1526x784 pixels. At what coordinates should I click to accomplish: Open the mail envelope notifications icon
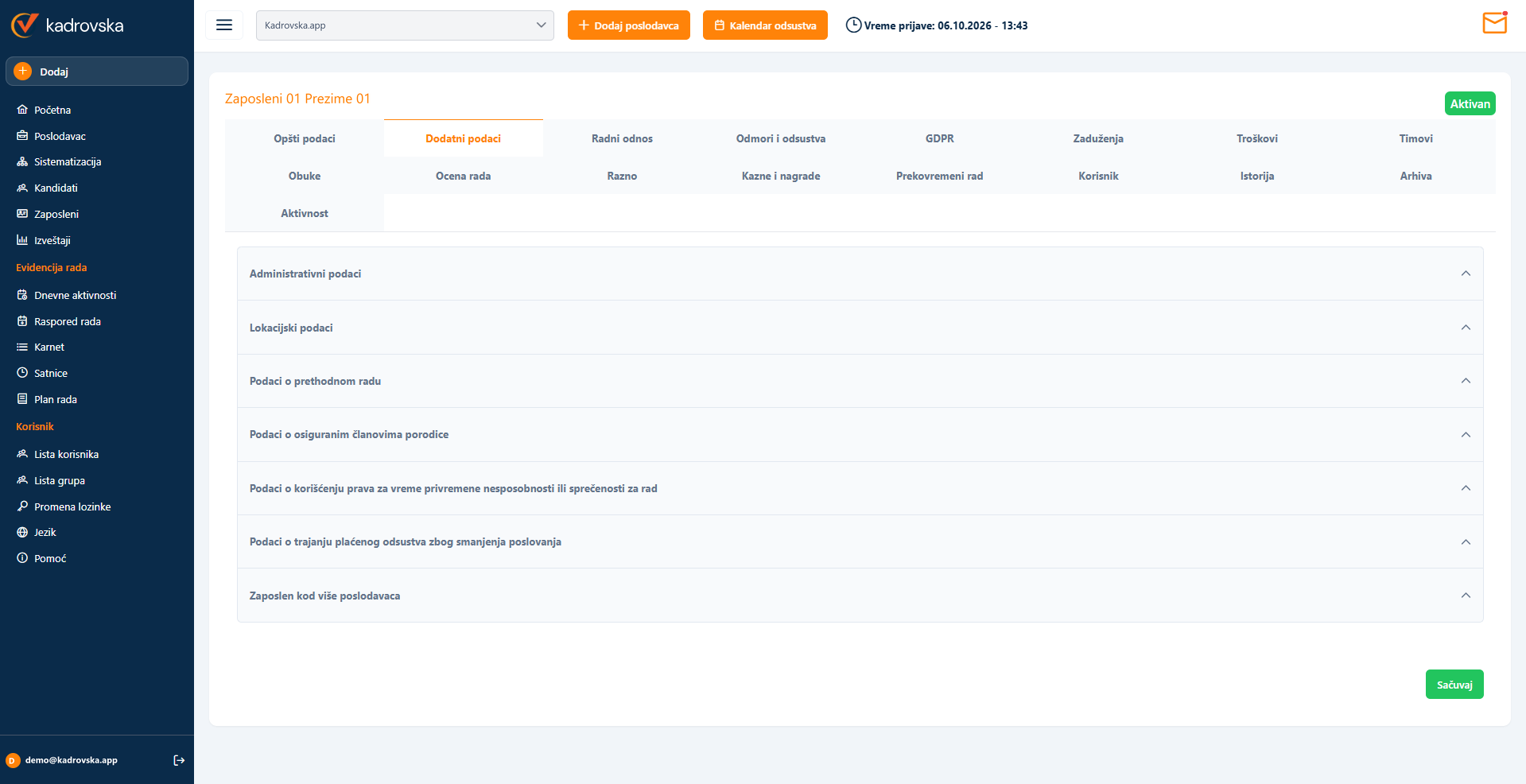(x=1495, y=23)
